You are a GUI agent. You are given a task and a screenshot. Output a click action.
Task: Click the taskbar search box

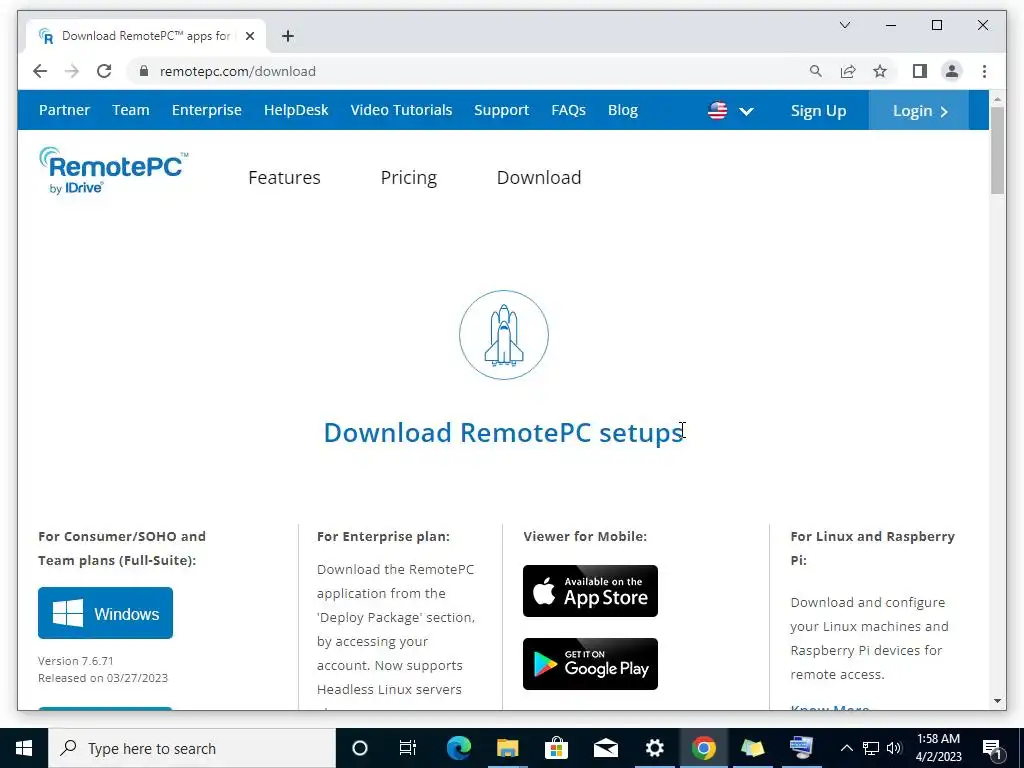(x=192, y=748)
